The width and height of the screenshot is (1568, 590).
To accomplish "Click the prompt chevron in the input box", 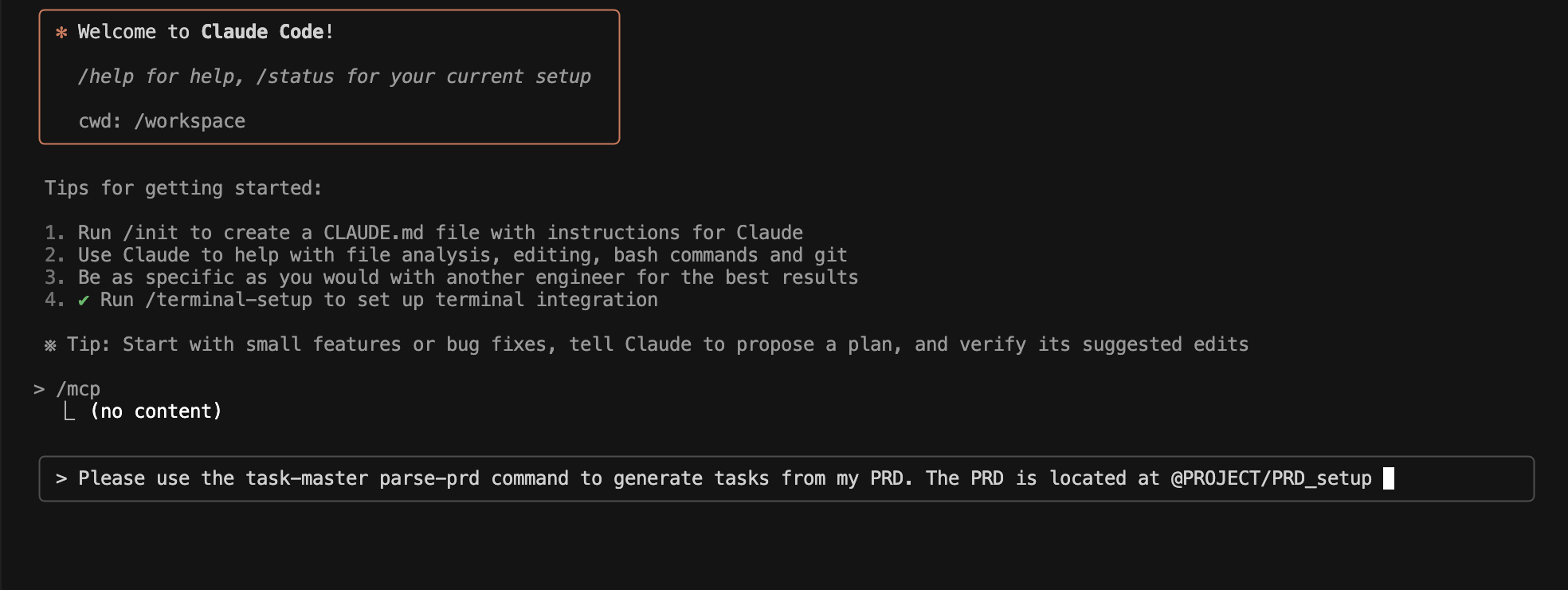I will 61,478.
